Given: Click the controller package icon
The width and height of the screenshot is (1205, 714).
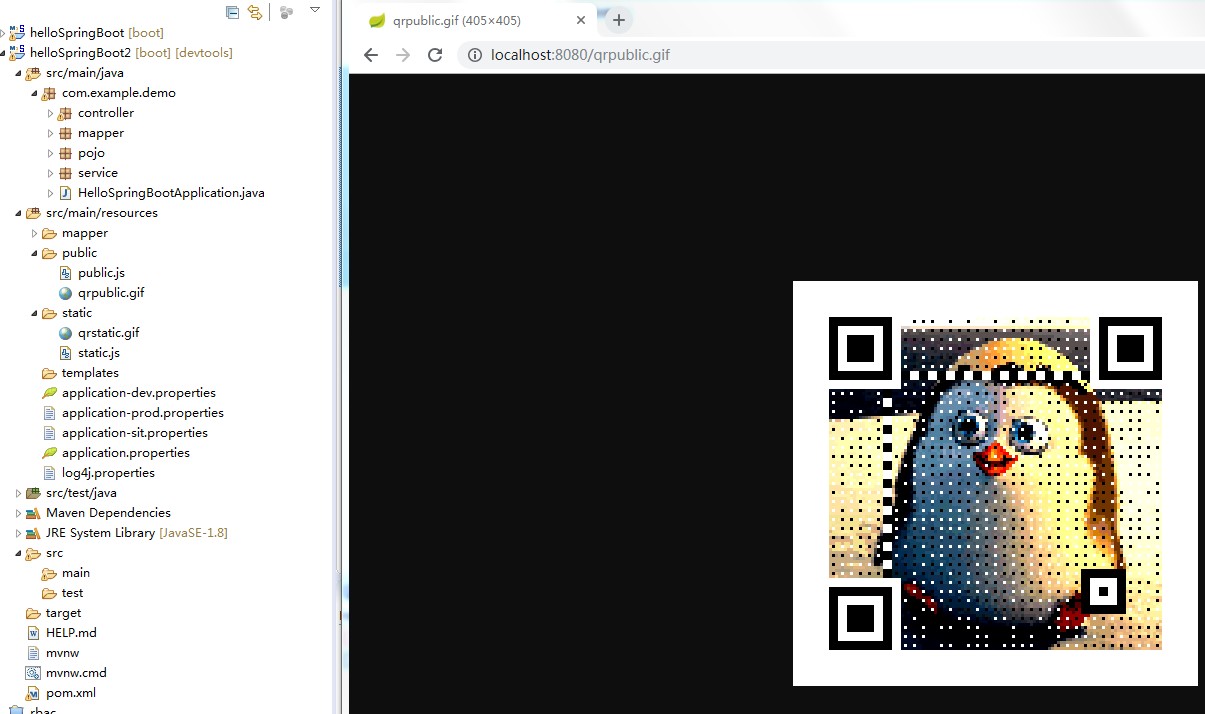Looking at the screenshot, I should coord(65,113).
